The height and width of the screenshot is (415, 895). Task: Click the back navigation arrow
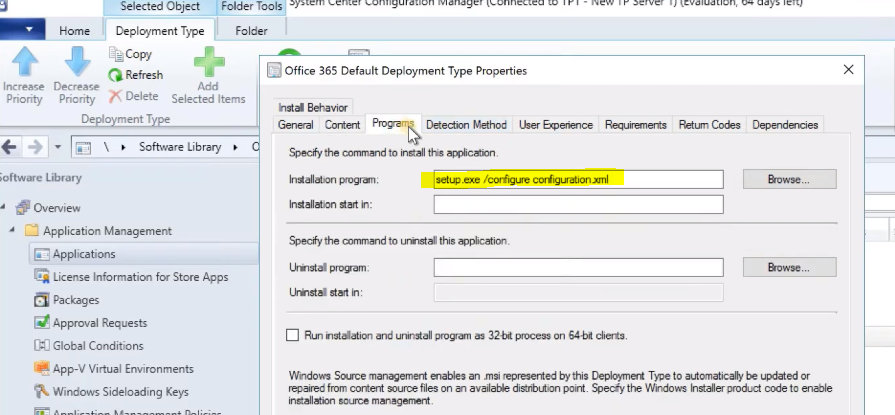[9, 147]
